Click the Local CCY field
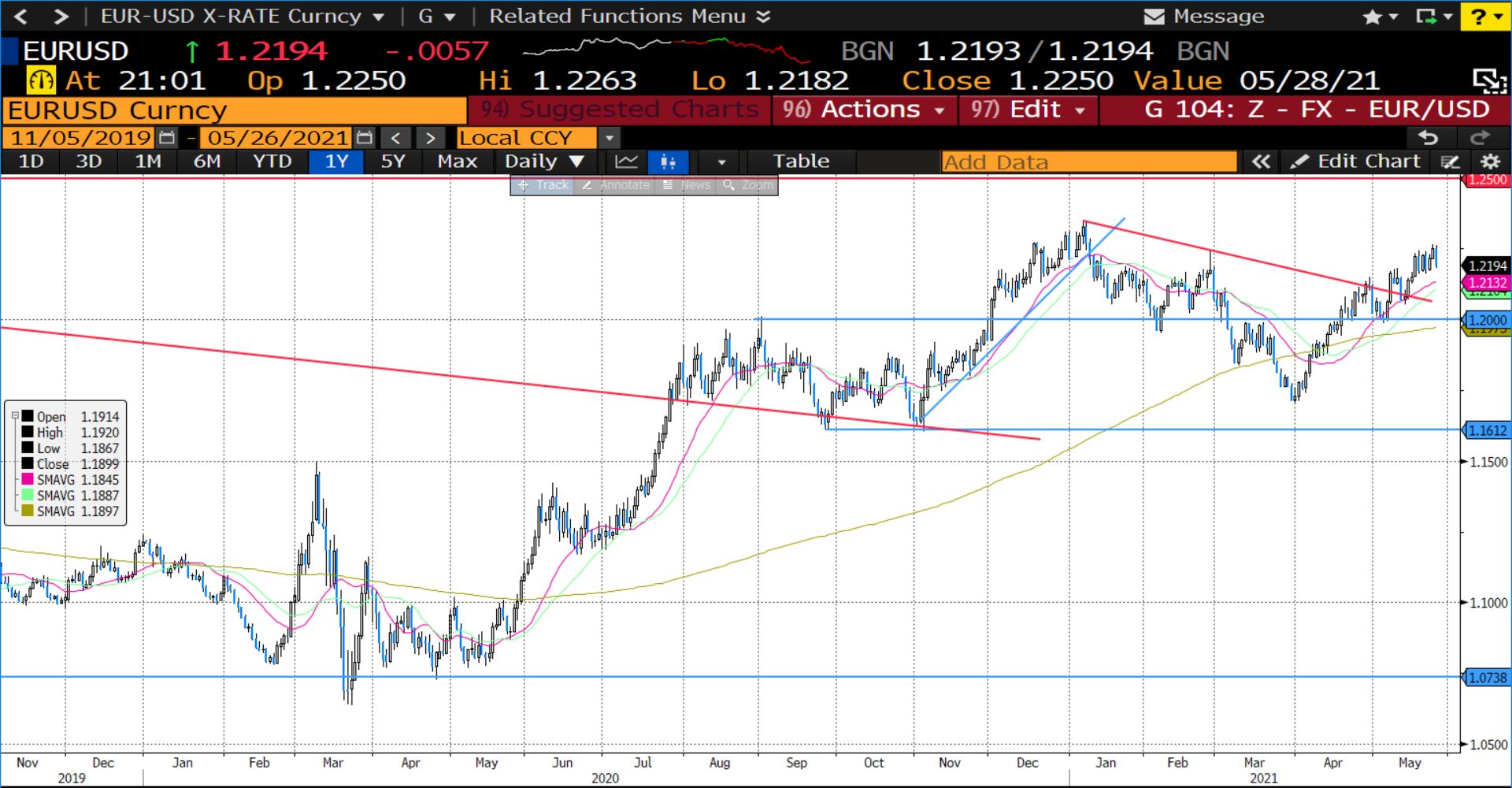 (x=526, y=139)
